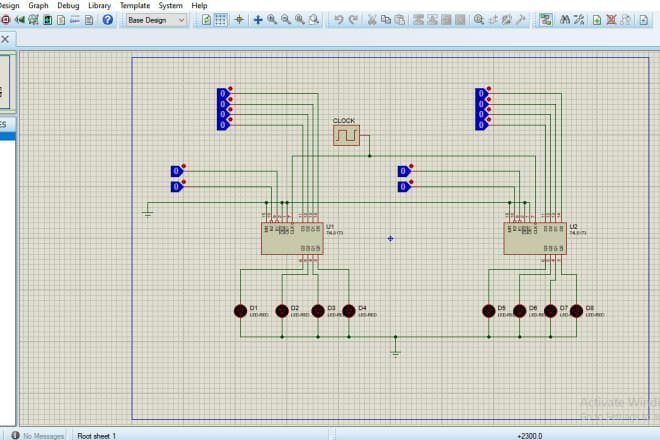Image resolution: width=660 pixels, height=440 pixels.
Task: Open the Template menu
Action: [x=135, y=5]
